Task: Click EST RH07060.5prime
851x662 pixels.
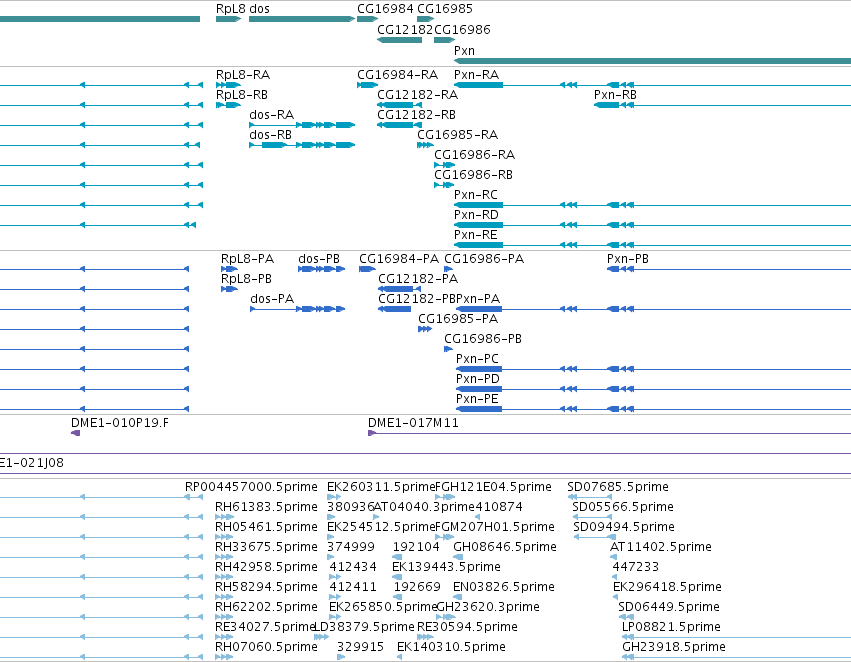Action: [x=266, y=647]
